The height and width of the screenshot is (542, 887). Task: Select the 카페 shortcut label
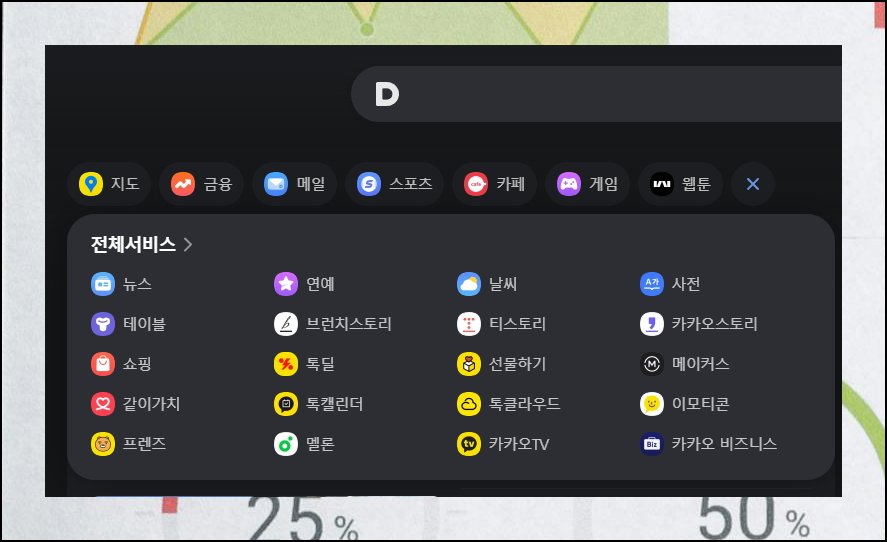pos(510,184)
